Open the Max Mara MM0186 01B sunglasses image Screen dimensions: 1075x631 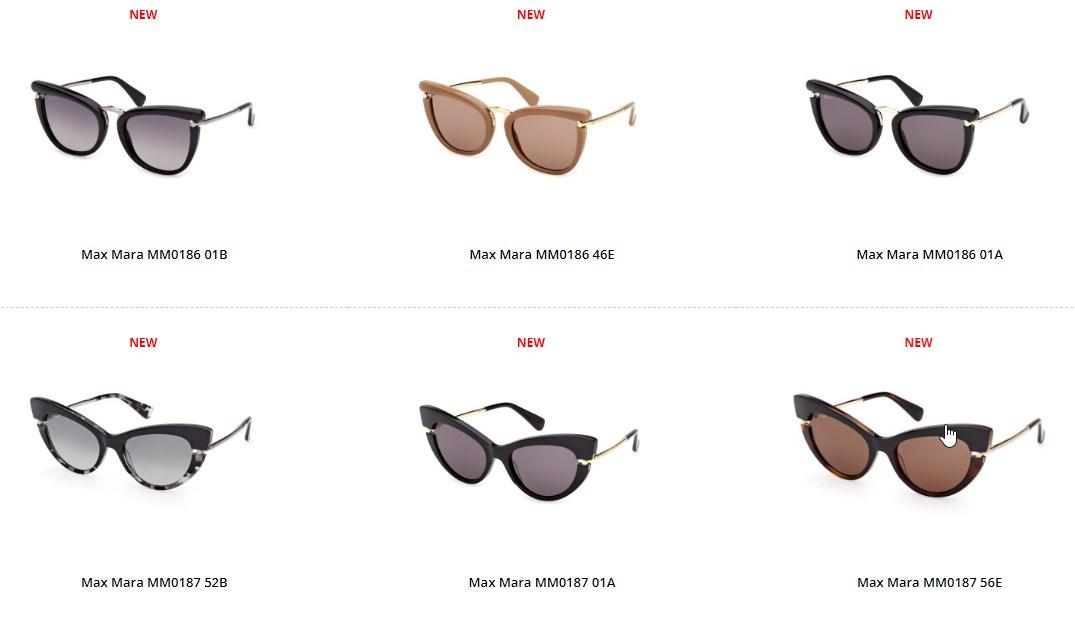click(143, 125)
